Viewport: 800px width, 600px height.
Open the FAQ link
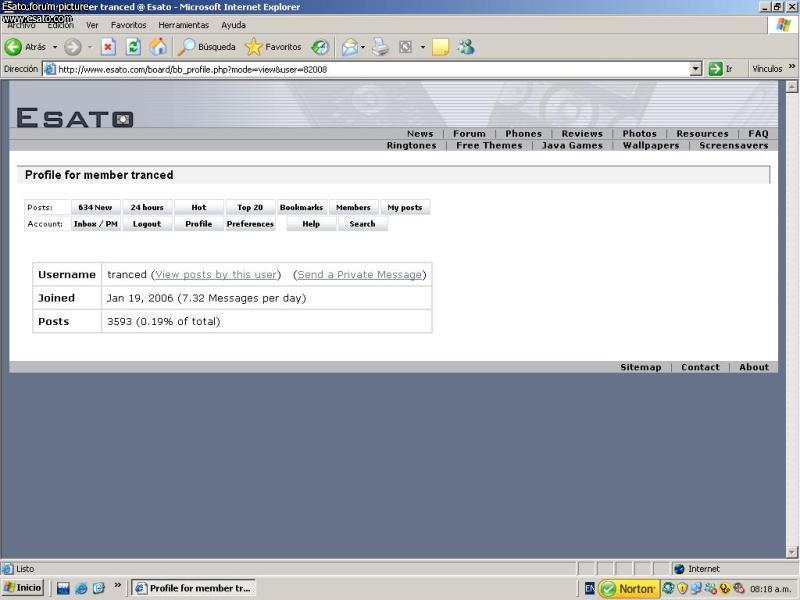(x=758, y=134)
